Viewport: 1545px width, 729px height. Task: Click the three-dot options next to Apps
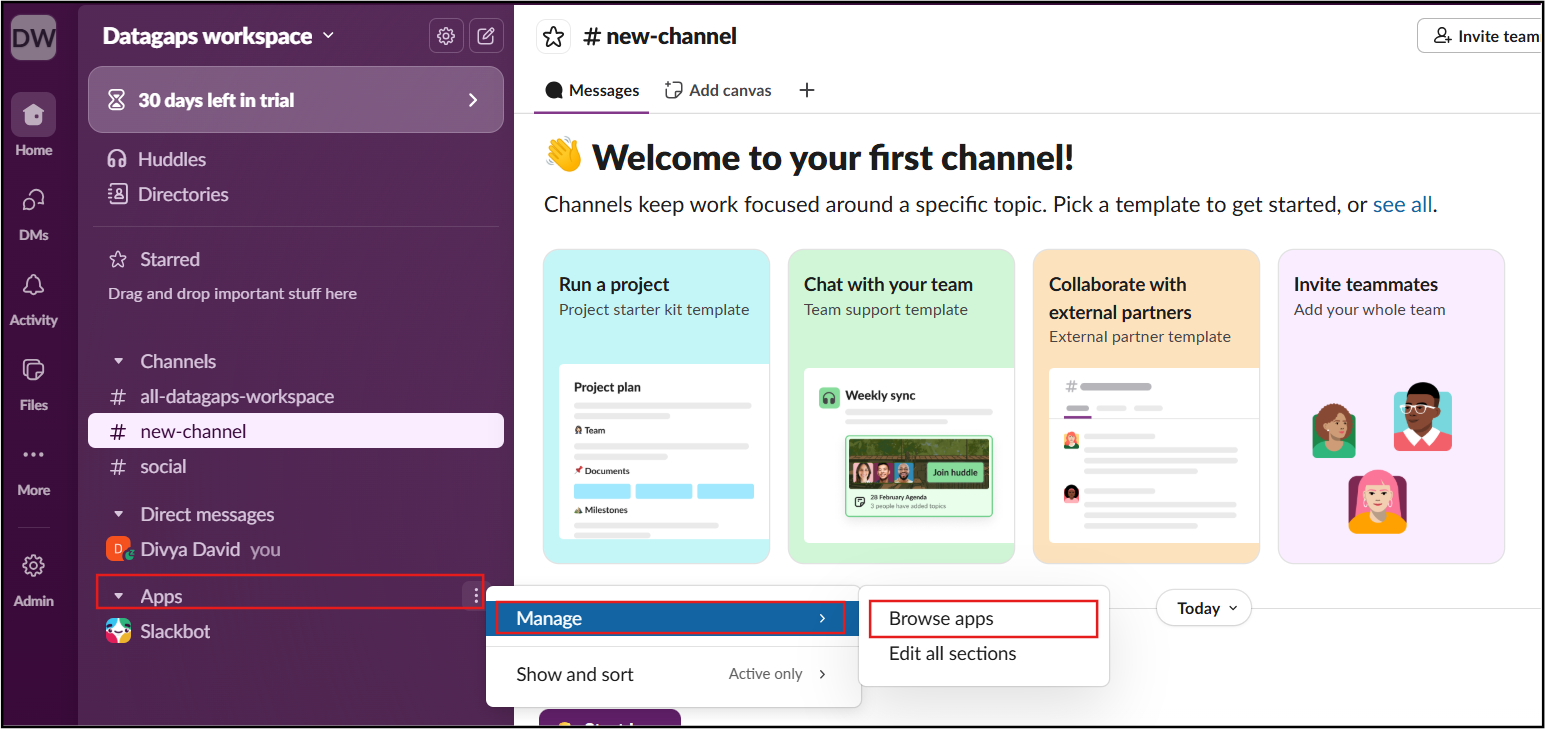tap(475, 596)
